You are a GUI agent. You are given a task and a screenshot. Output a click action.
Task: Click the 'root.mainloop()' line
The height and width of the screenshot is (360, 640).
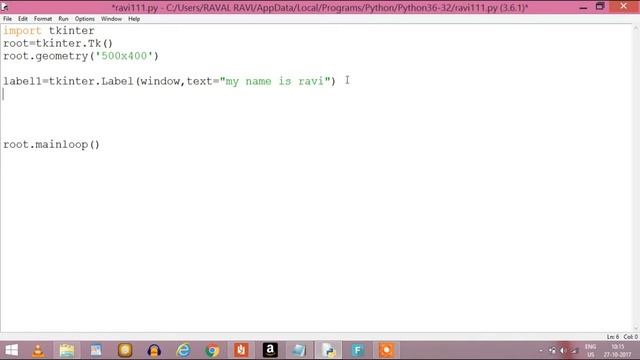(x=51, y=144)
